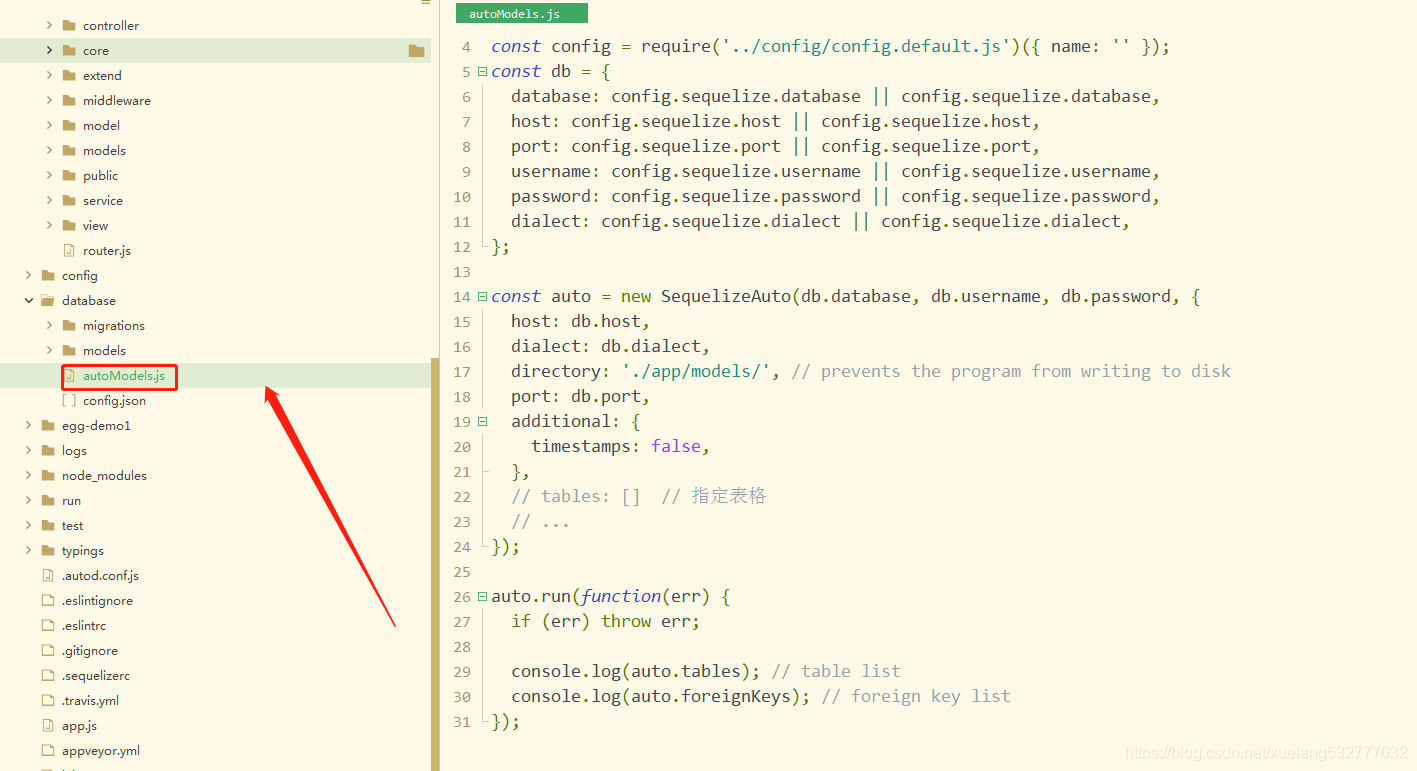Viewport: 1417px width, 771px height.
Task: Fold the auto.run function at line 26
Action: (482, 596)
